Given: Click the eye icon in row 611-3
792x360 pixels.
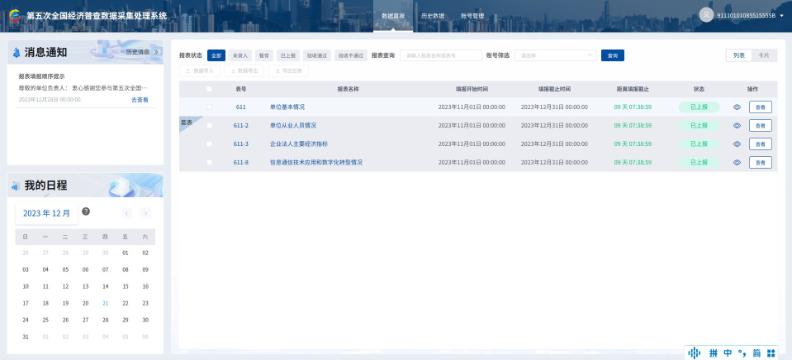Looking at the screenshot, I should (x=737, y=144).
